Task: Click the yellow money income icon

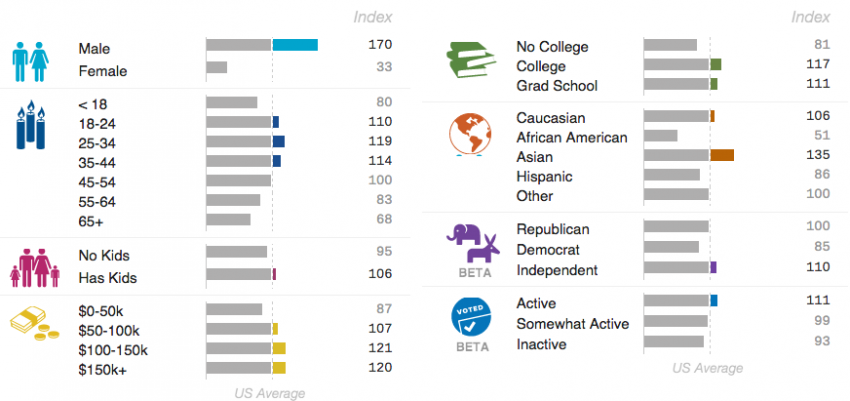Action: (x=35, y=323)
